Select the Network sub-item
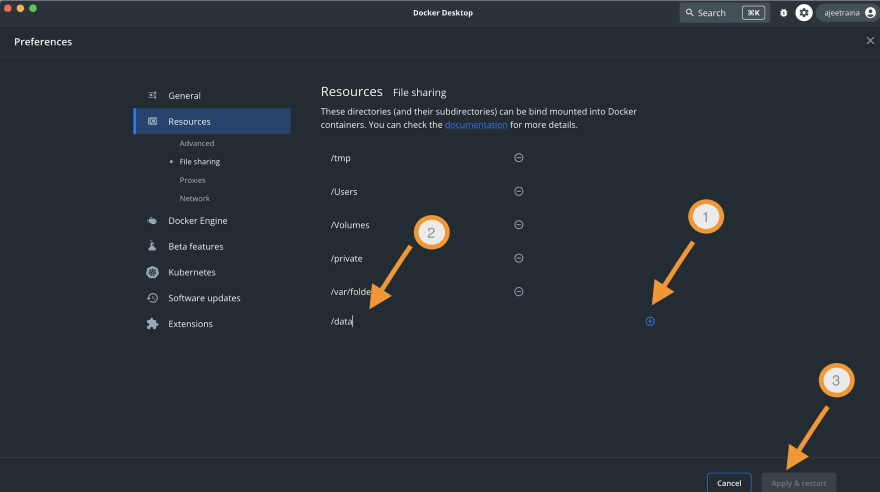This screenshot has height=492, width=880. (194, 199)
